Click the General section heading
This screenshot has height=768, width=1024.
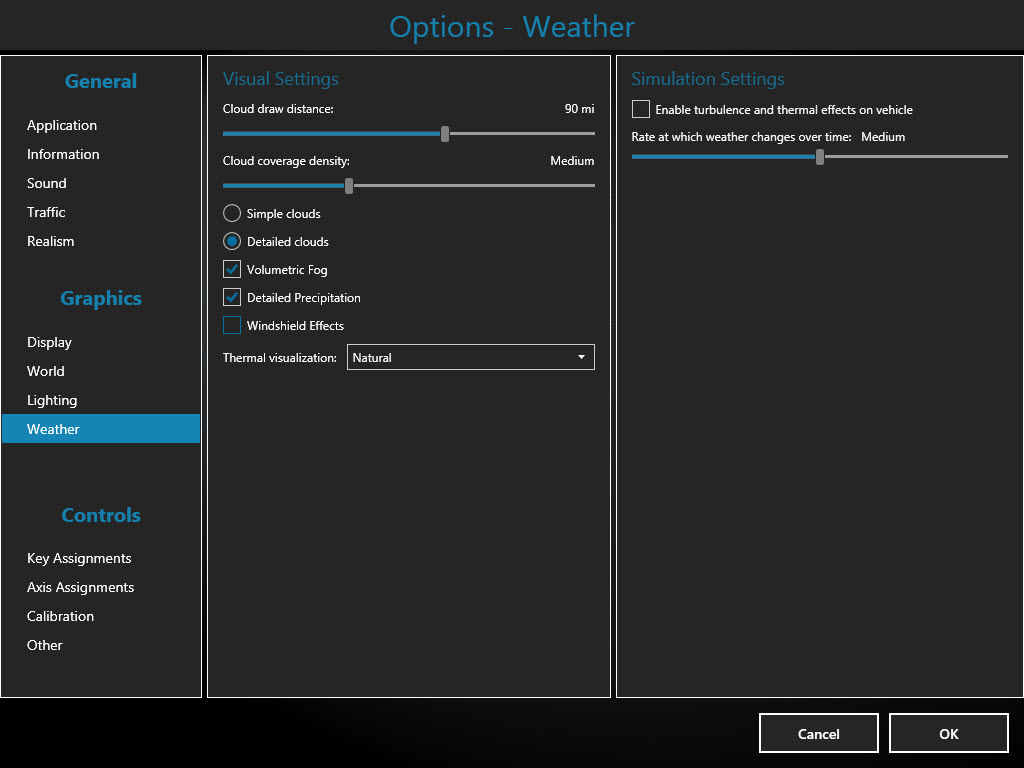coord(101,81)
